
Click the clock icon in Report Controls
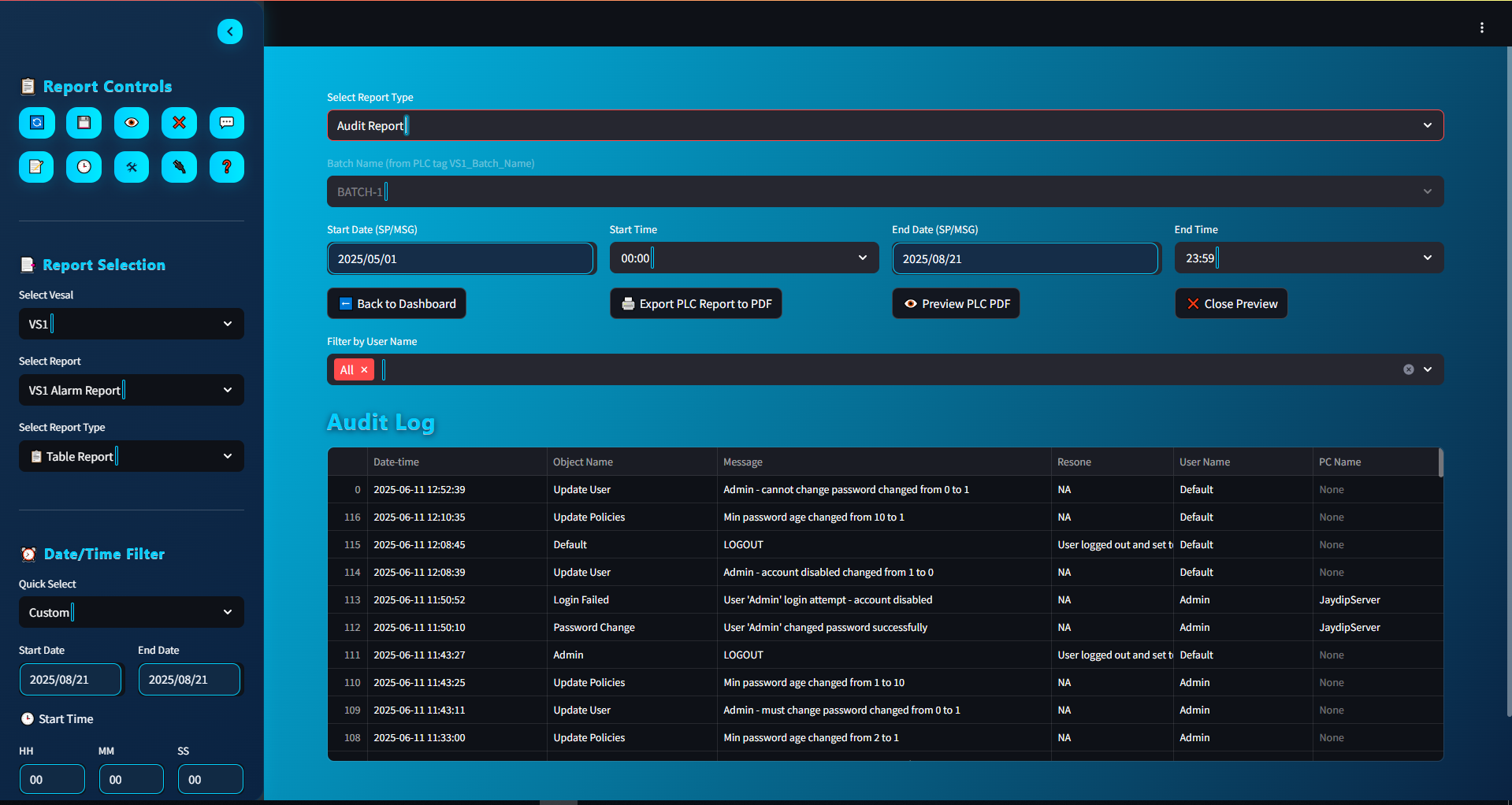84,167
